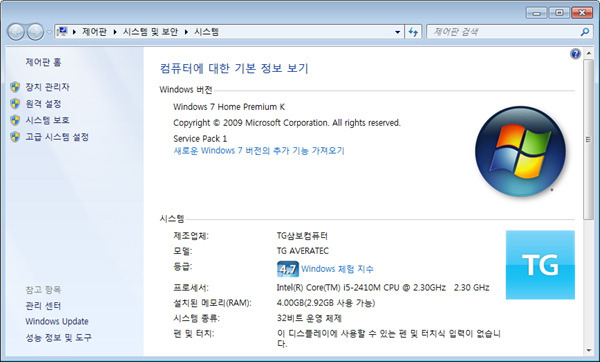
Task: Click the 4.7 experience index score badge
Action: point(287,269)
